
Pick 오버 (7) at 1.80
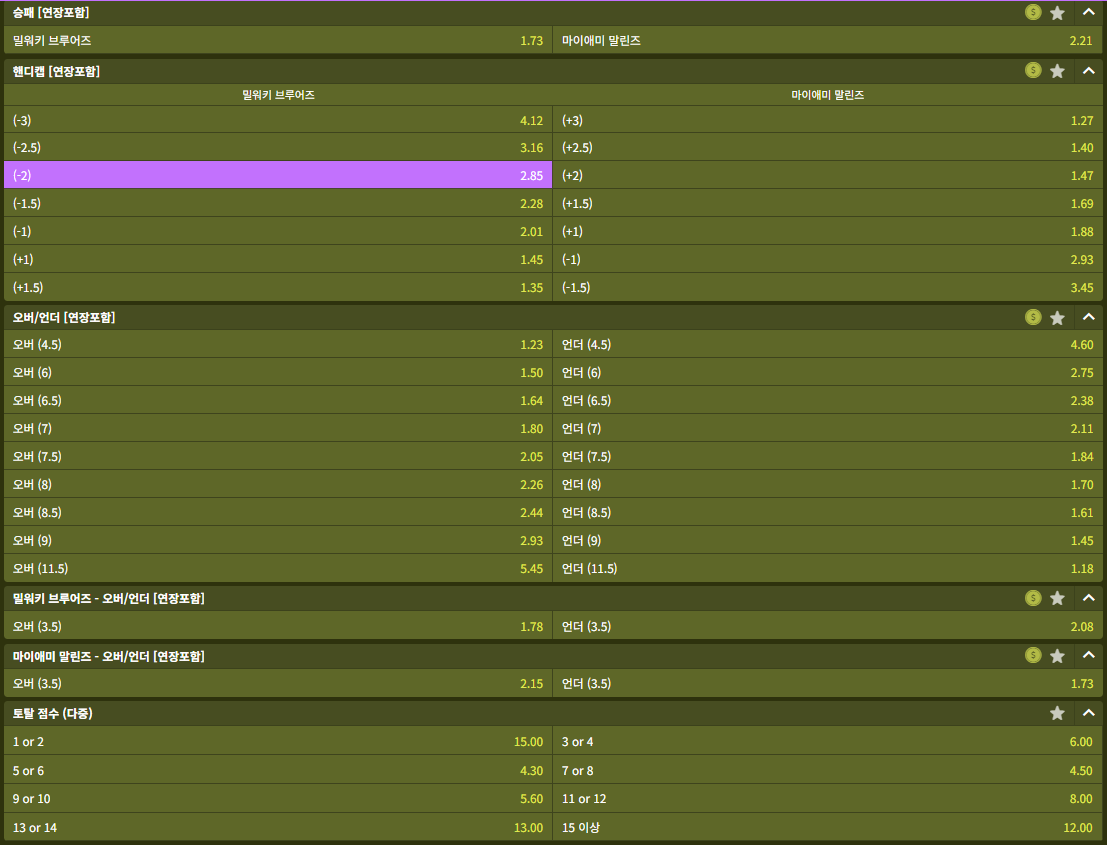(x=278, y=429)
